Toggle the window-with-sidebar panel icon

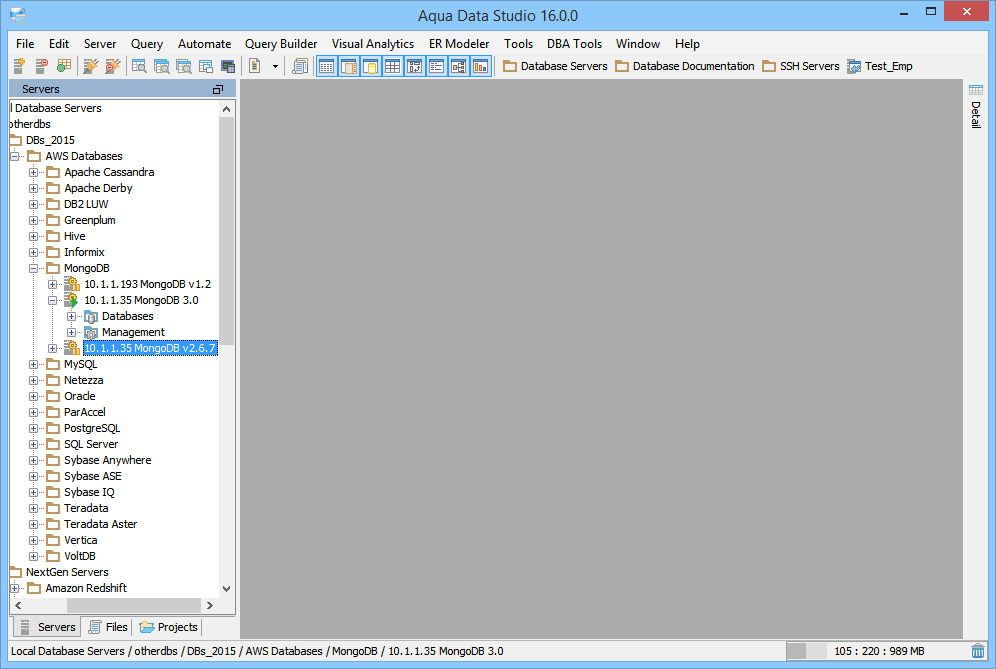coord(349,65)
